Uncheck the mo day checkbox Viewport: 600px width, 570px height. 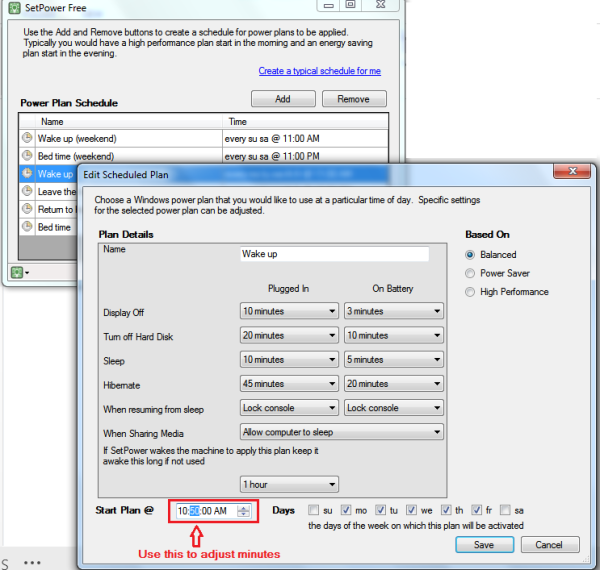tap(346, 510)
